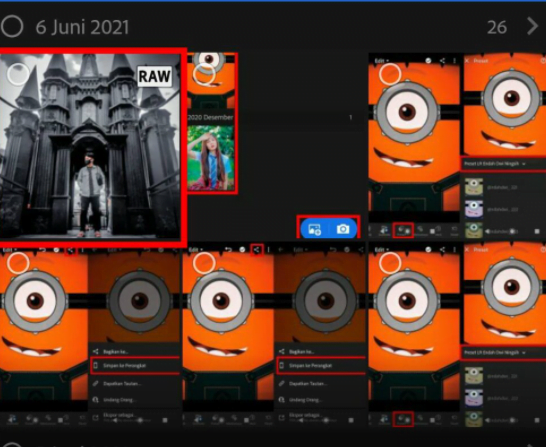Tap the blue add-photos-from-gallery icon
Image resolution: width=546 pixels, height=447 pixels.
point(314,229)
